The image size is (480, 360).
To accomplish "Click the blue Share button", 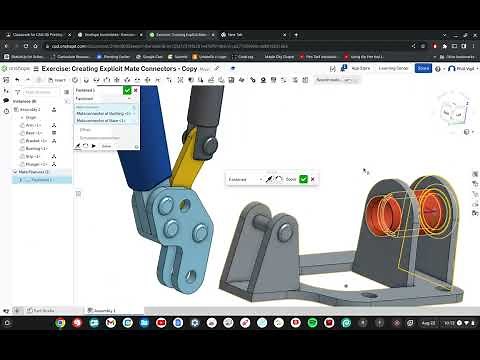I will [423, 68].
